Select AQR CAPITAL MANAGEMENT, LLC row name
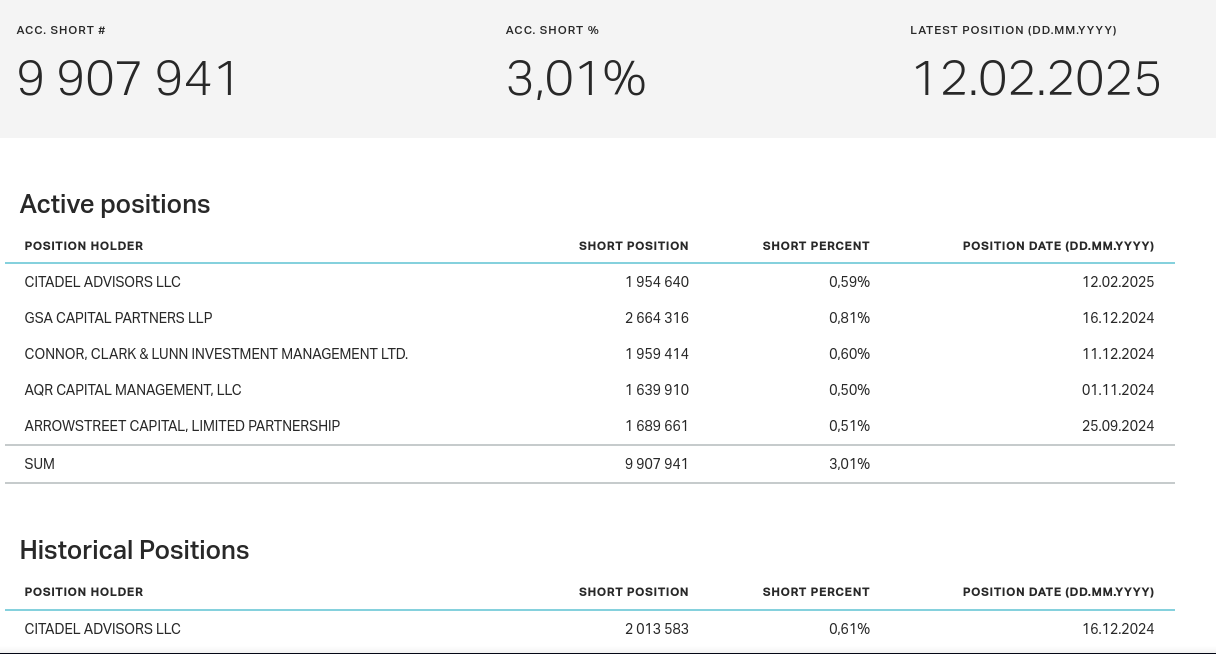Screen dimensions: 1216x654 coord(133,390)
